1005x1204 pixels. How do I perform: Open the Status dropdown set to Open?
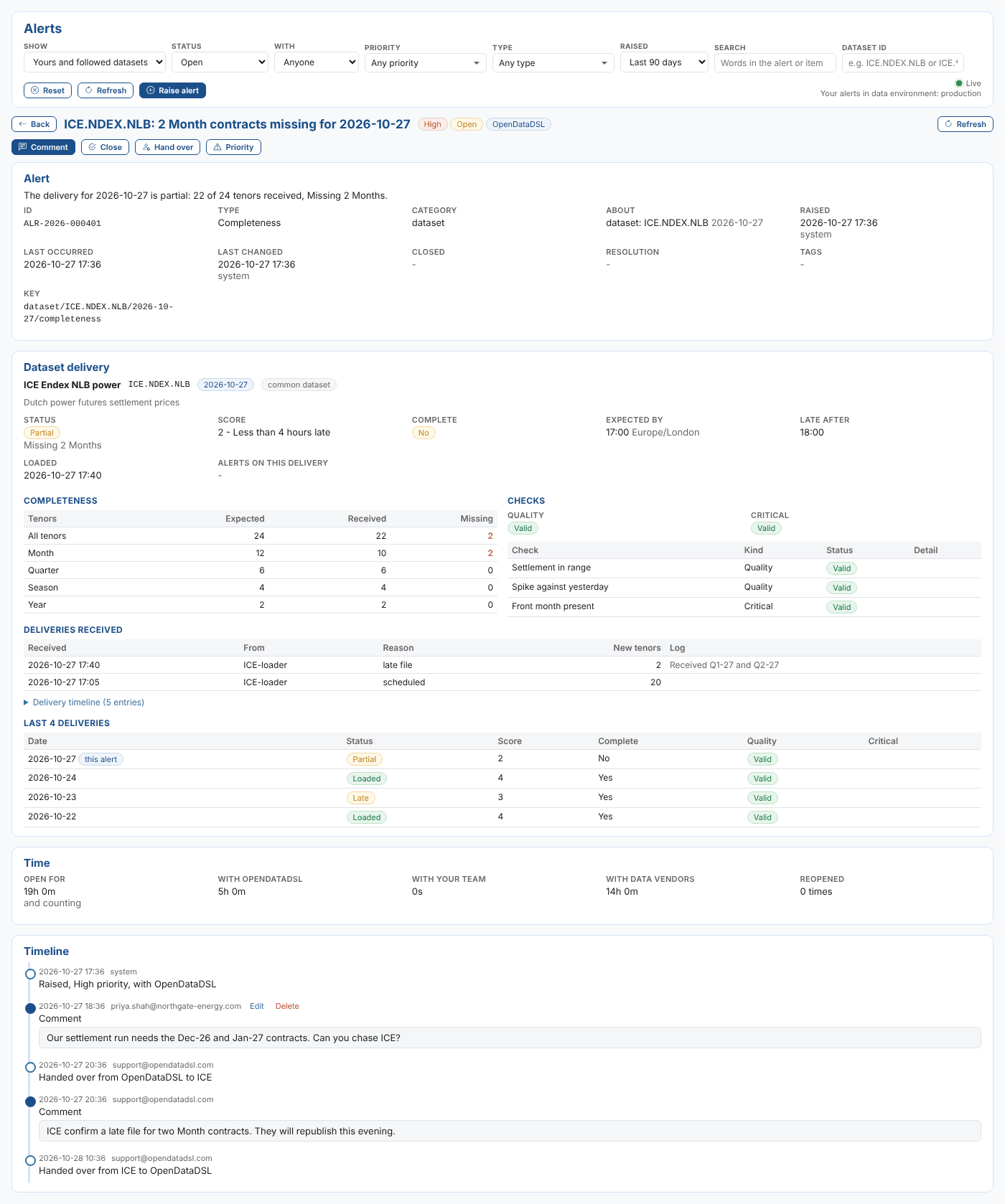[220, 62]
